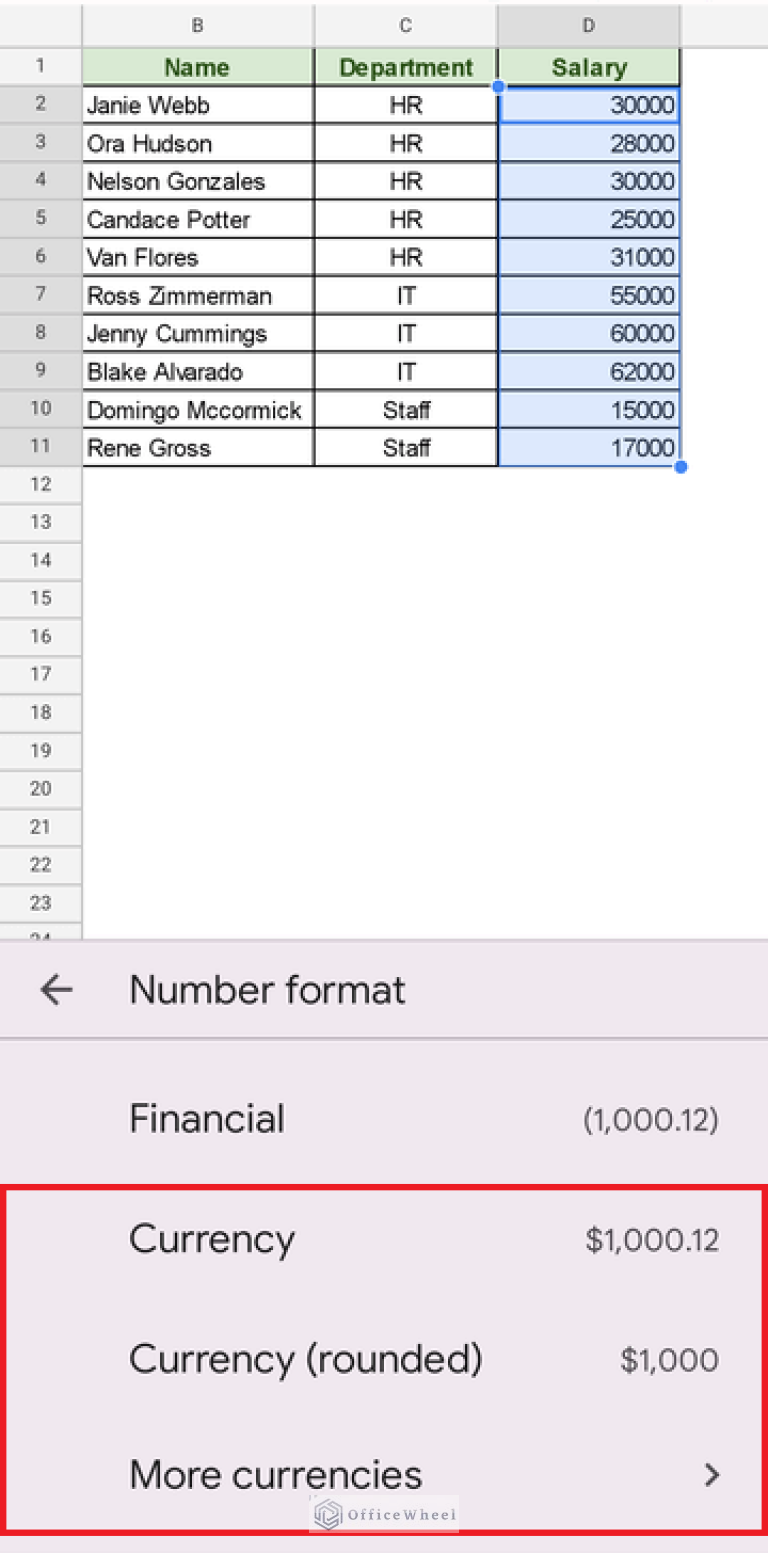
Task: Click row number 11
Action: tap(40, 448)
